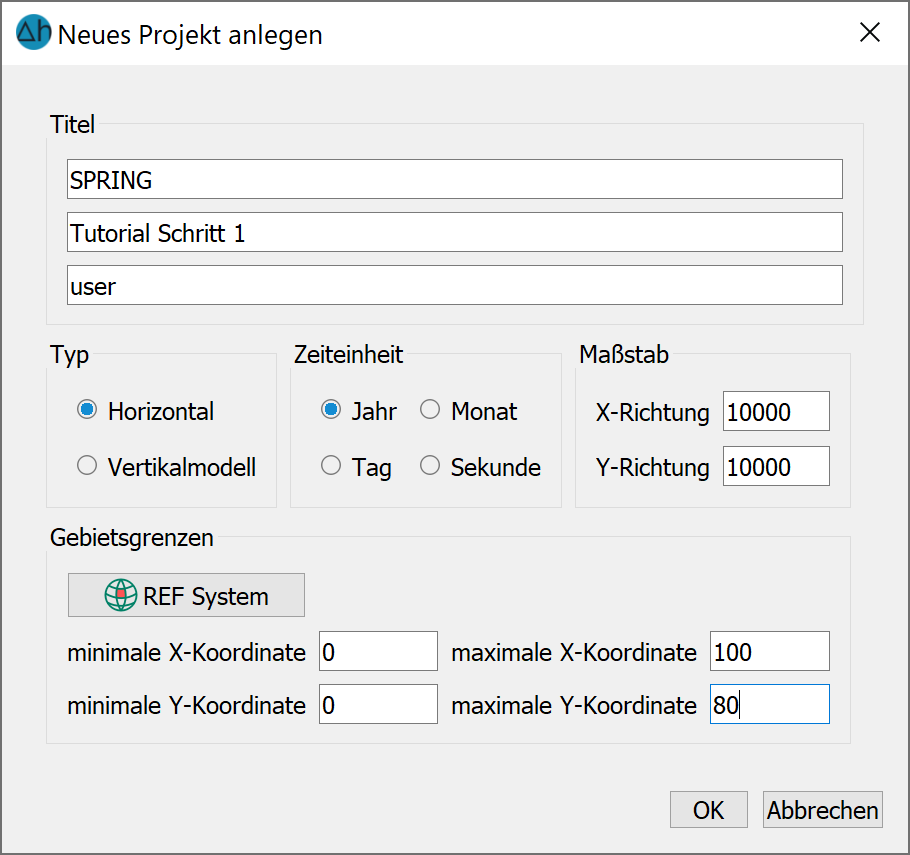
Task: Set time unit to Tag
Action: 331,465
